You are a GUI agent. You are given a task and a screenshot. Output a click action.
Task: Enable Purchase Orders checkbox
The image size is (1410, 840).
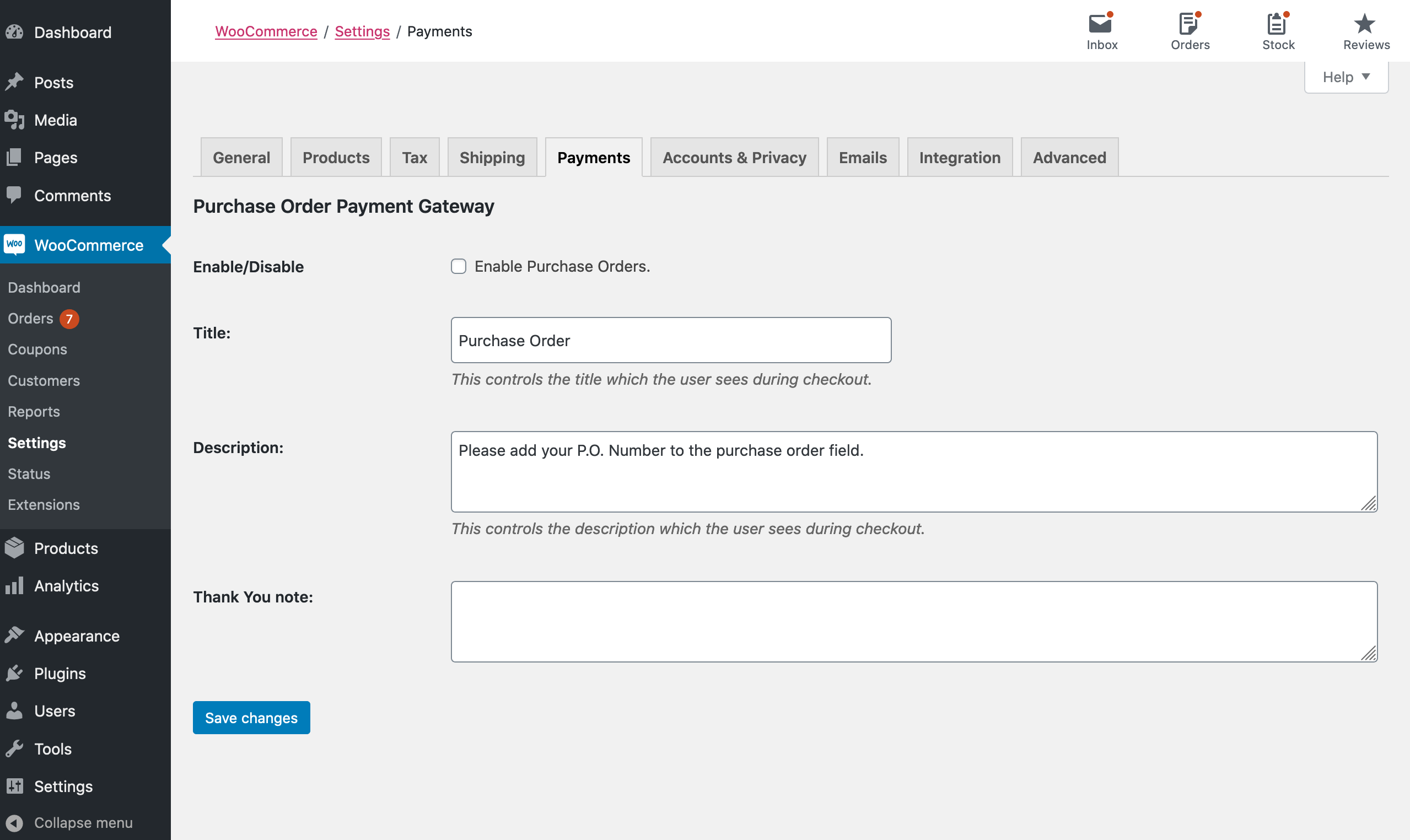click(x=458, y=266)
